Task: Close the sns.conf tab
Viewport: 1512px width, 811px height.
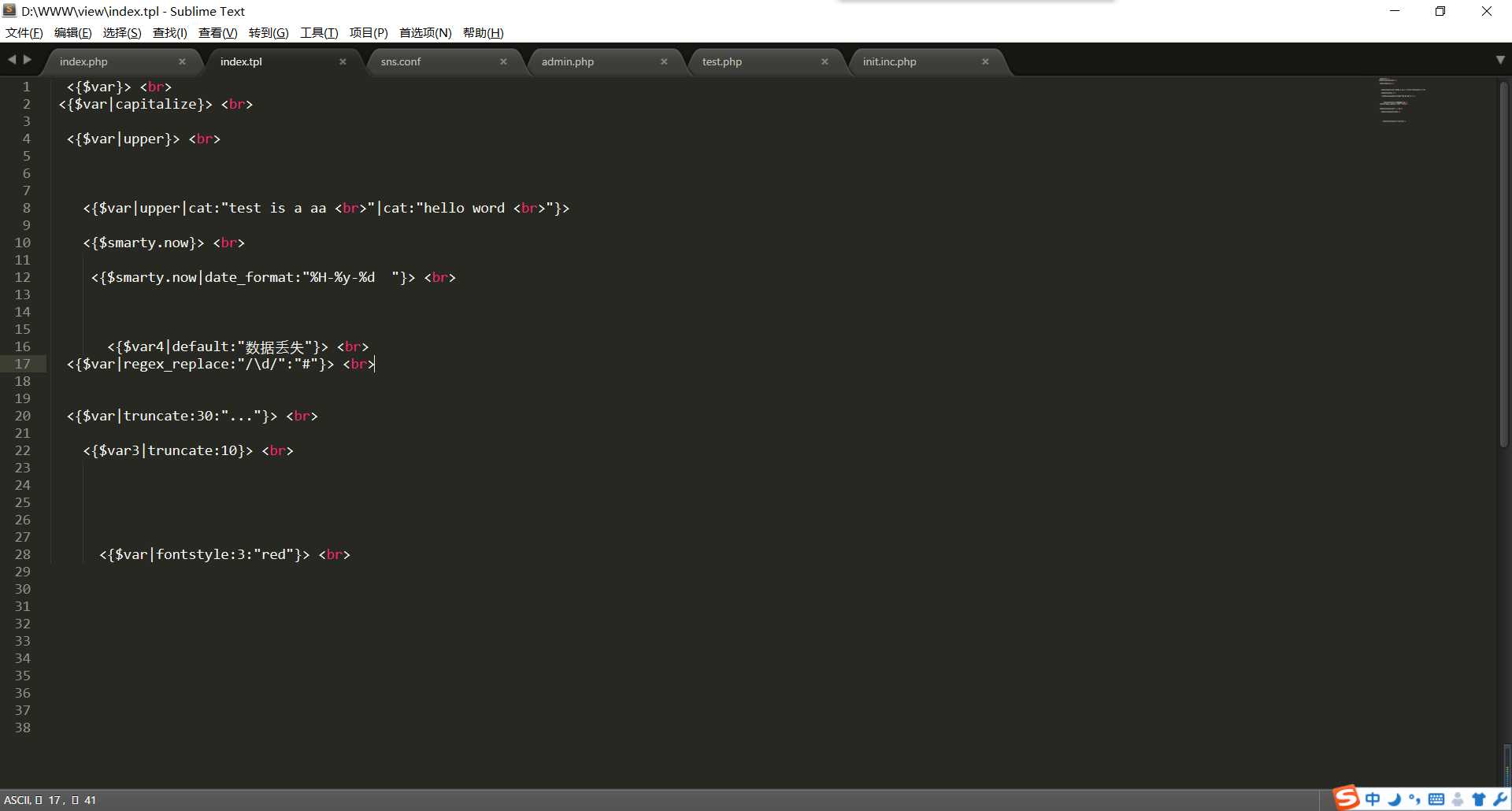Action: pos(503,61)
